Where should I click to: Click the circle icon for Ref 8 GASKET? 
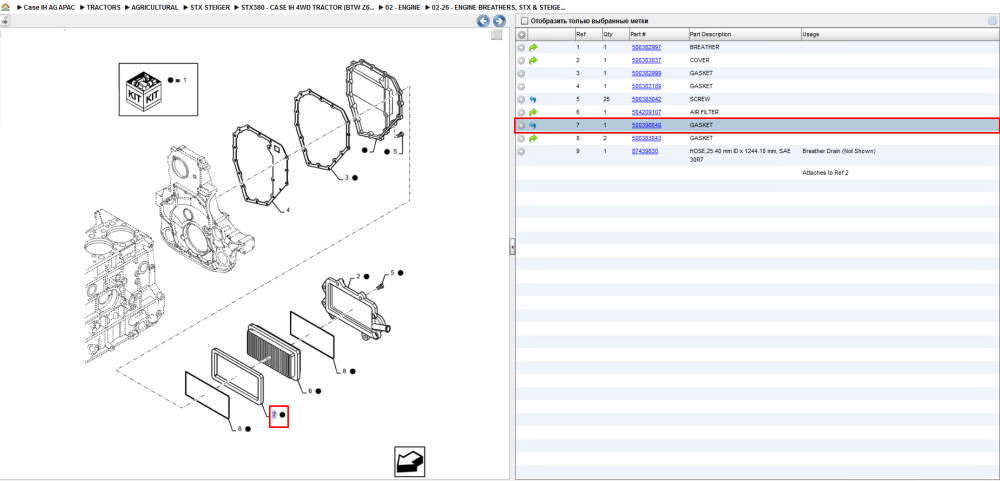pos(521,138)
